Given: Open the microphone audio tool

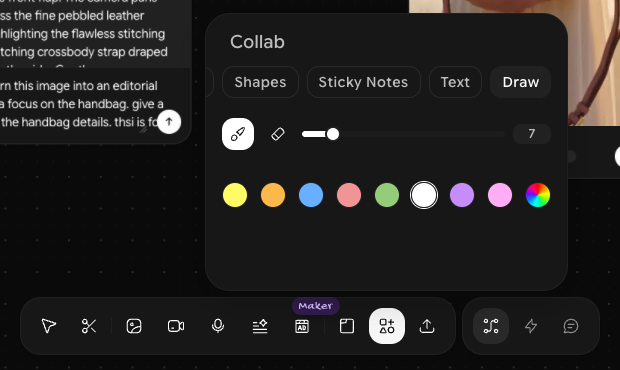Looking at the screenshot, I should coord(218,326).
